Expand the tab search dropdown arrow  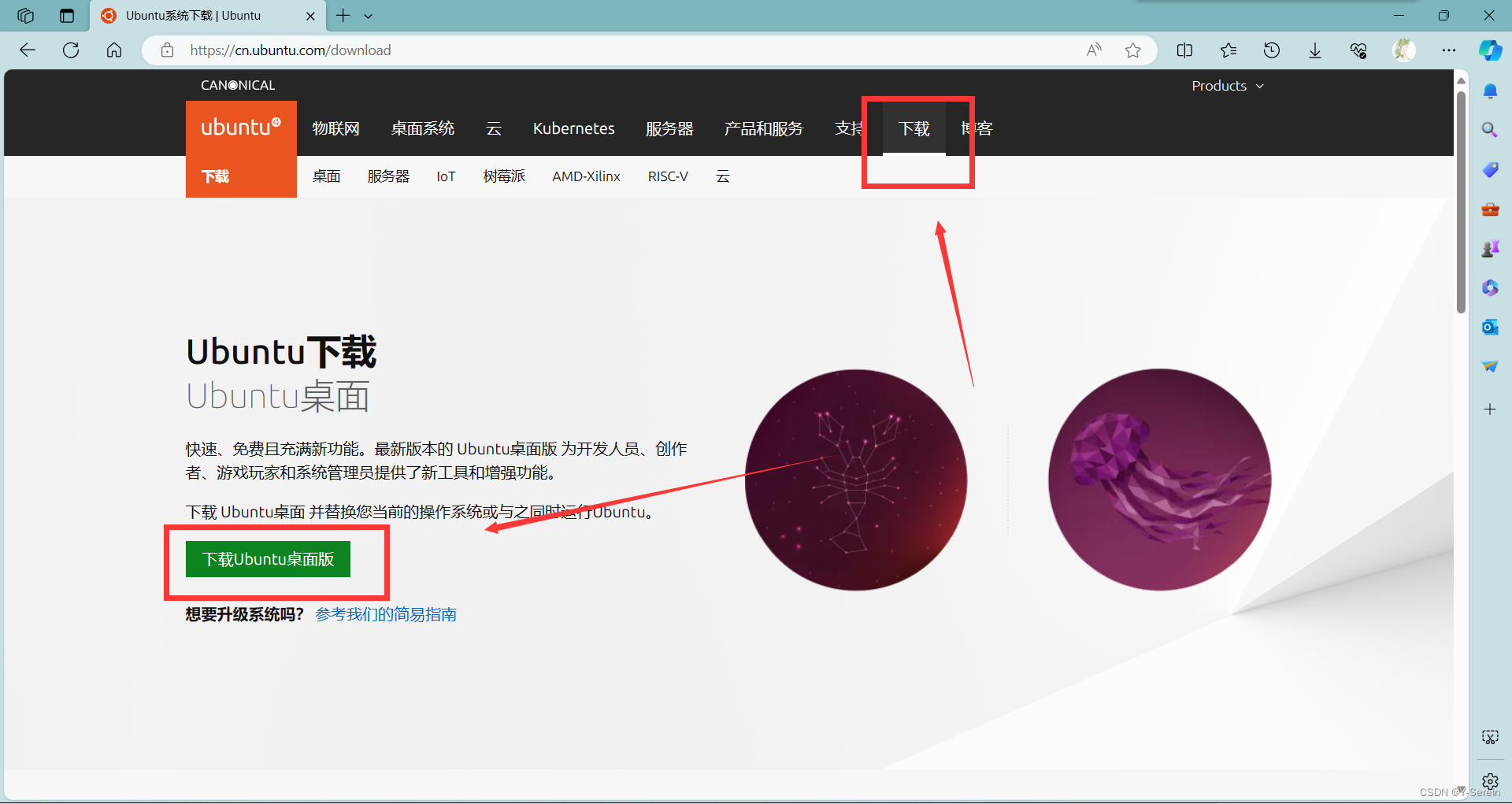click(369, 16)
